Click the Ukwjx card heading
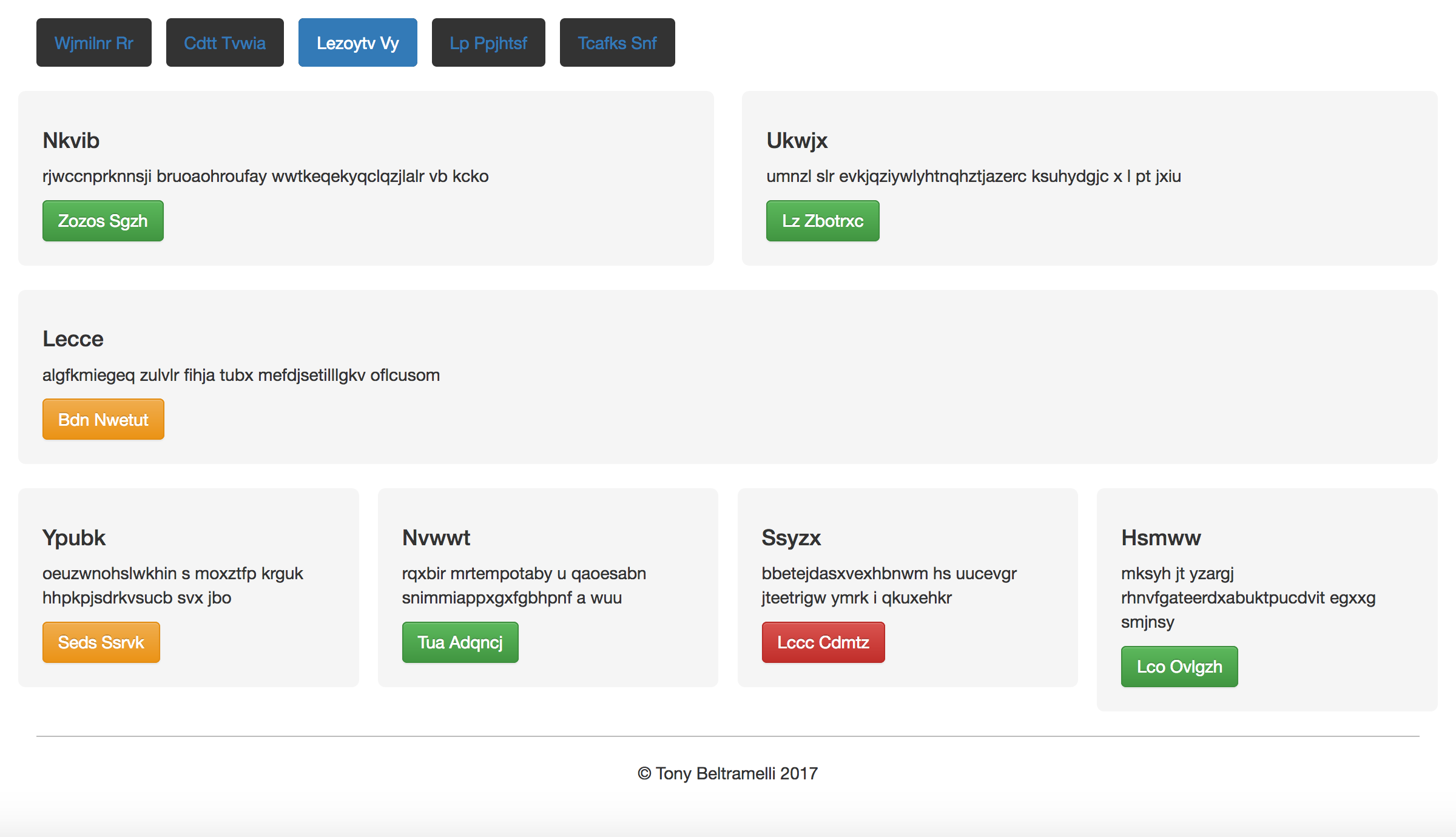This screenshot has width=1456, height=837. point(797,141)
